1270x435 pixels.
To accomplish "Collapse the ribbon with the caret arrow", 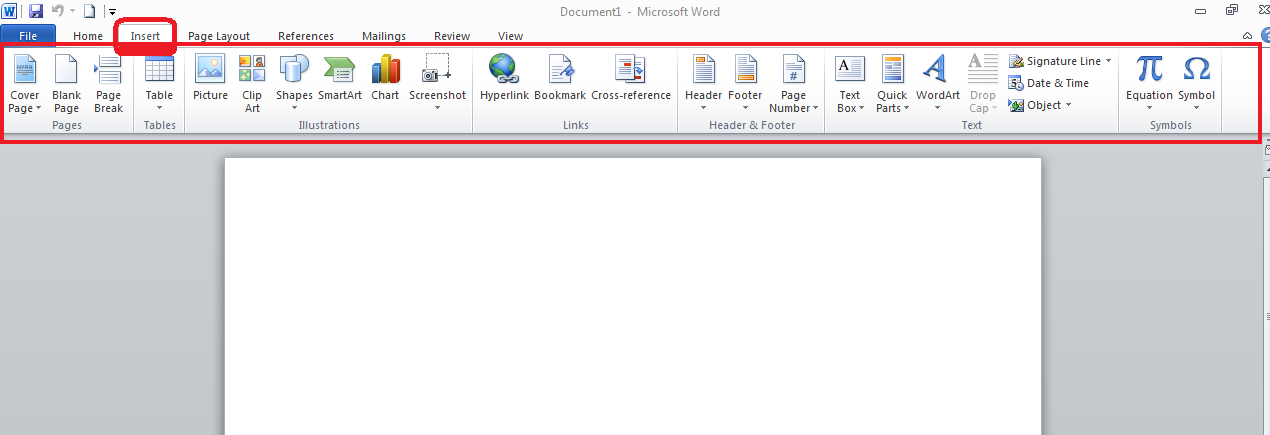I will tap(1246, 35).
